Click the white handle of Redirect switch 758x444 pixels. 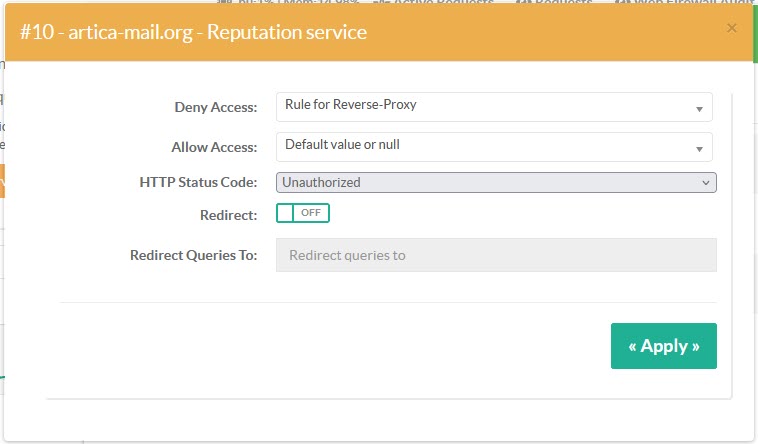pyautogui.click(x=286, y=213)
